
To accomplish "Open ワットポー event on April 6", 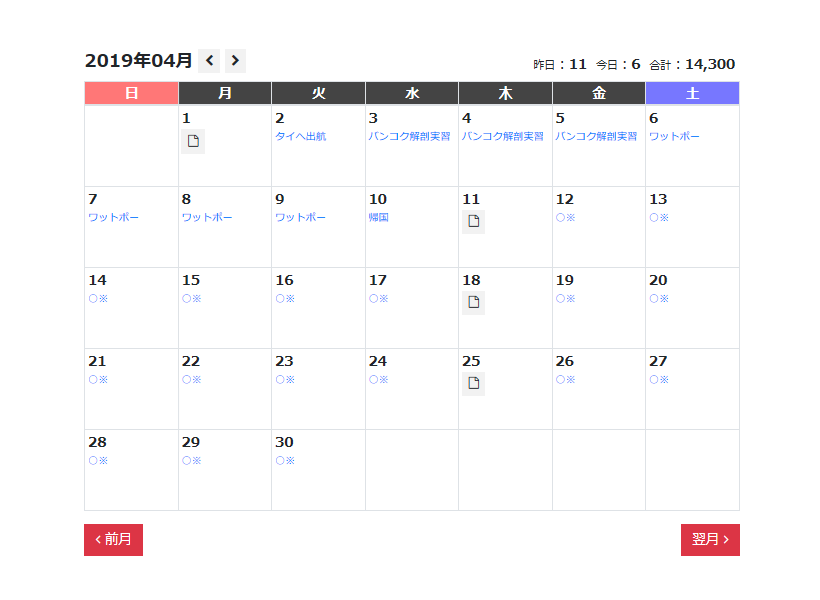I will [x=675, y=137].
